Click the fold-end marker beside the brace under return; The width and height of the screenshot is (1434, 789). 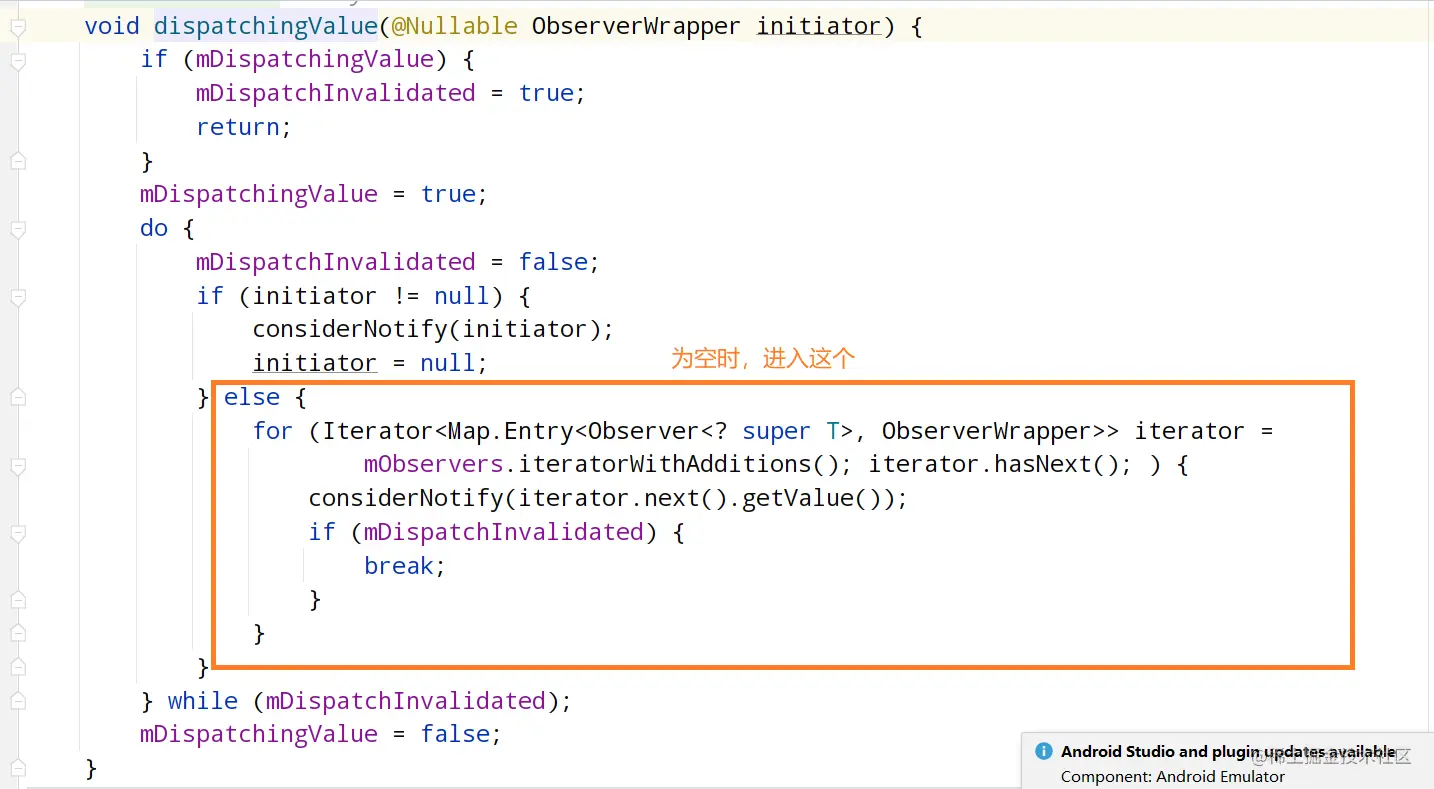point(17,161)
